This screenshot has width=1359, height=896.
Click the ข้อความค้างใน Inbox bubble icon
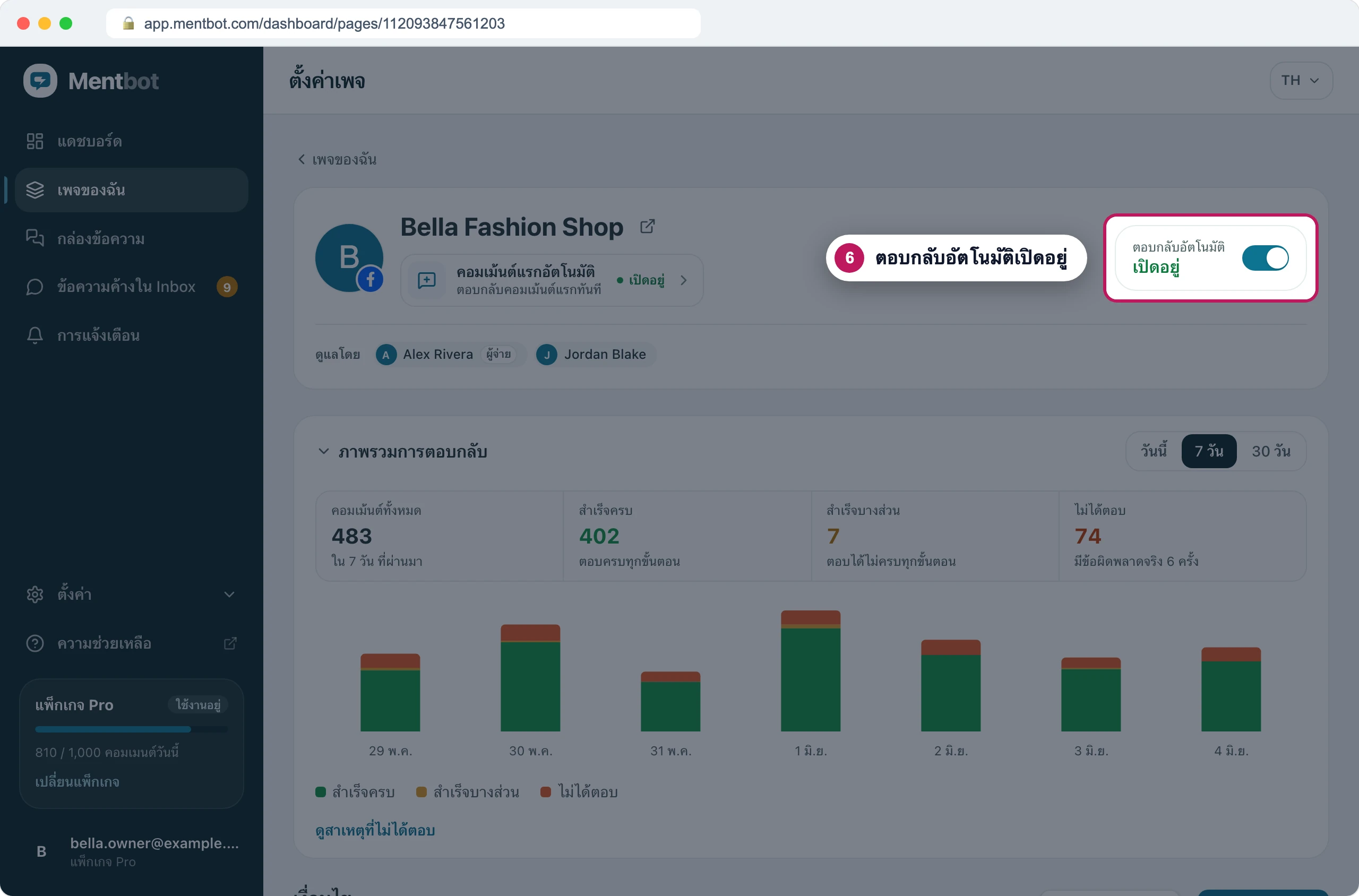tap(35, 287)
